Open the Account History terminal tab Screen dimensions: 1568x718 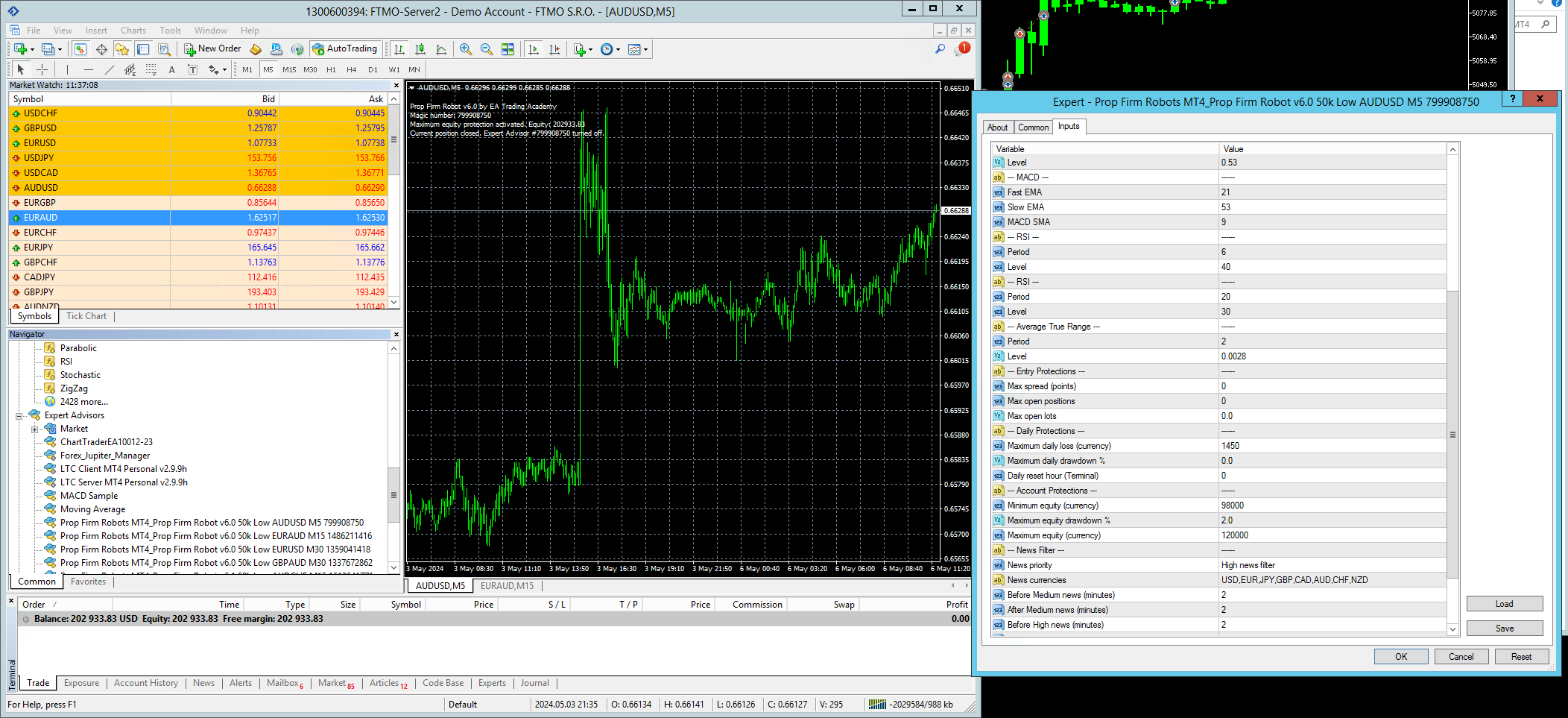coord(146,683)
